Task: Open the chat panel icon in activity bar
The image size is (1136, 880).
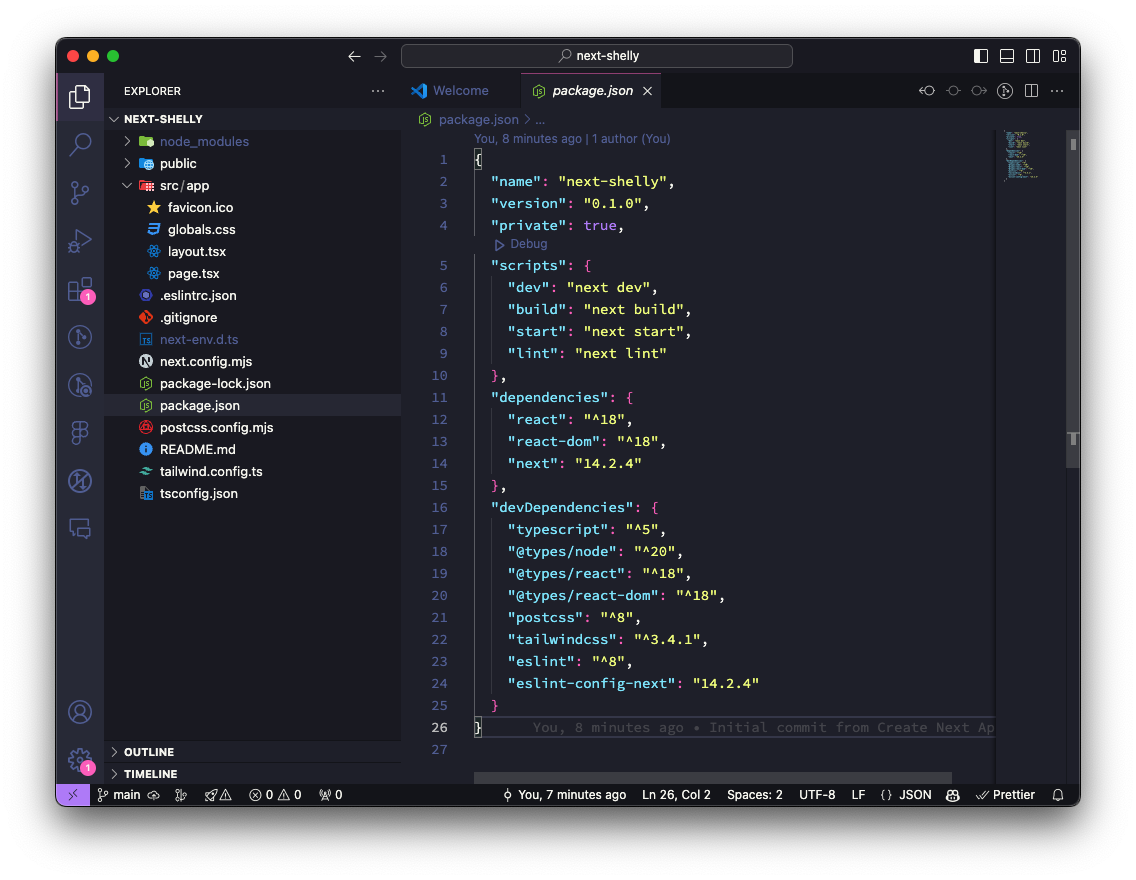Action: tap(80, 528)
